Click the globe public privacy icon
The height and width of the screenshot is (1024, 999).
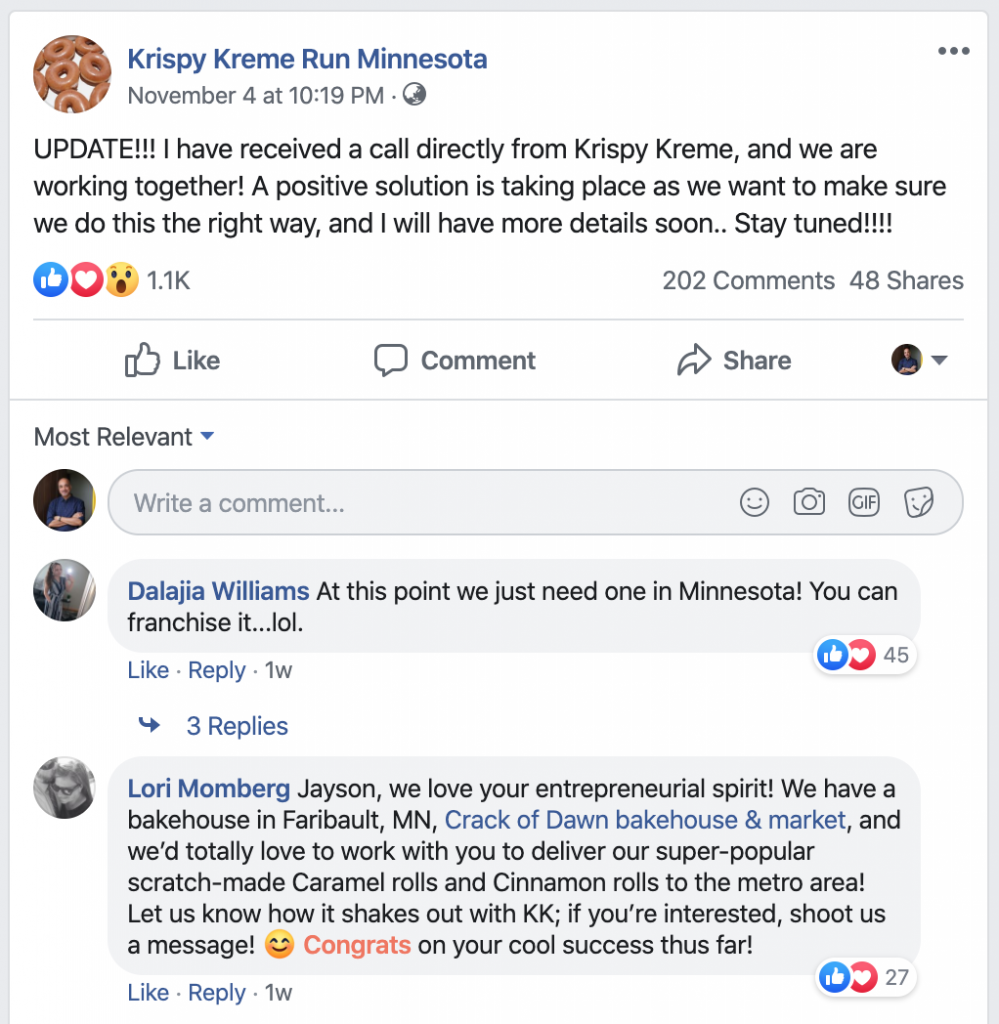(414, 95)
